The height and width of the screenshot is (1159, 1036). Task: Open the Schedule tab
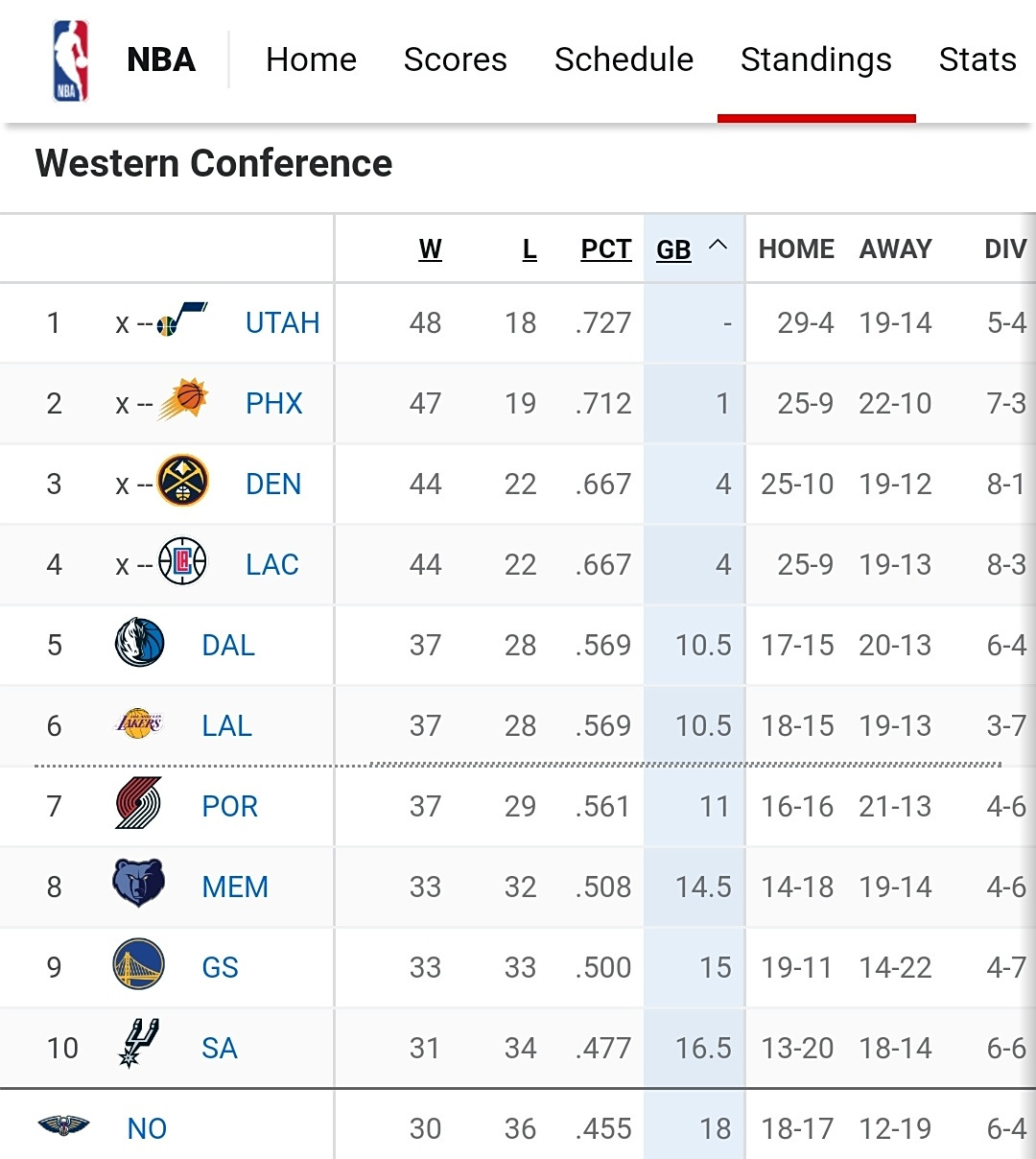click(x=624, y=59)
